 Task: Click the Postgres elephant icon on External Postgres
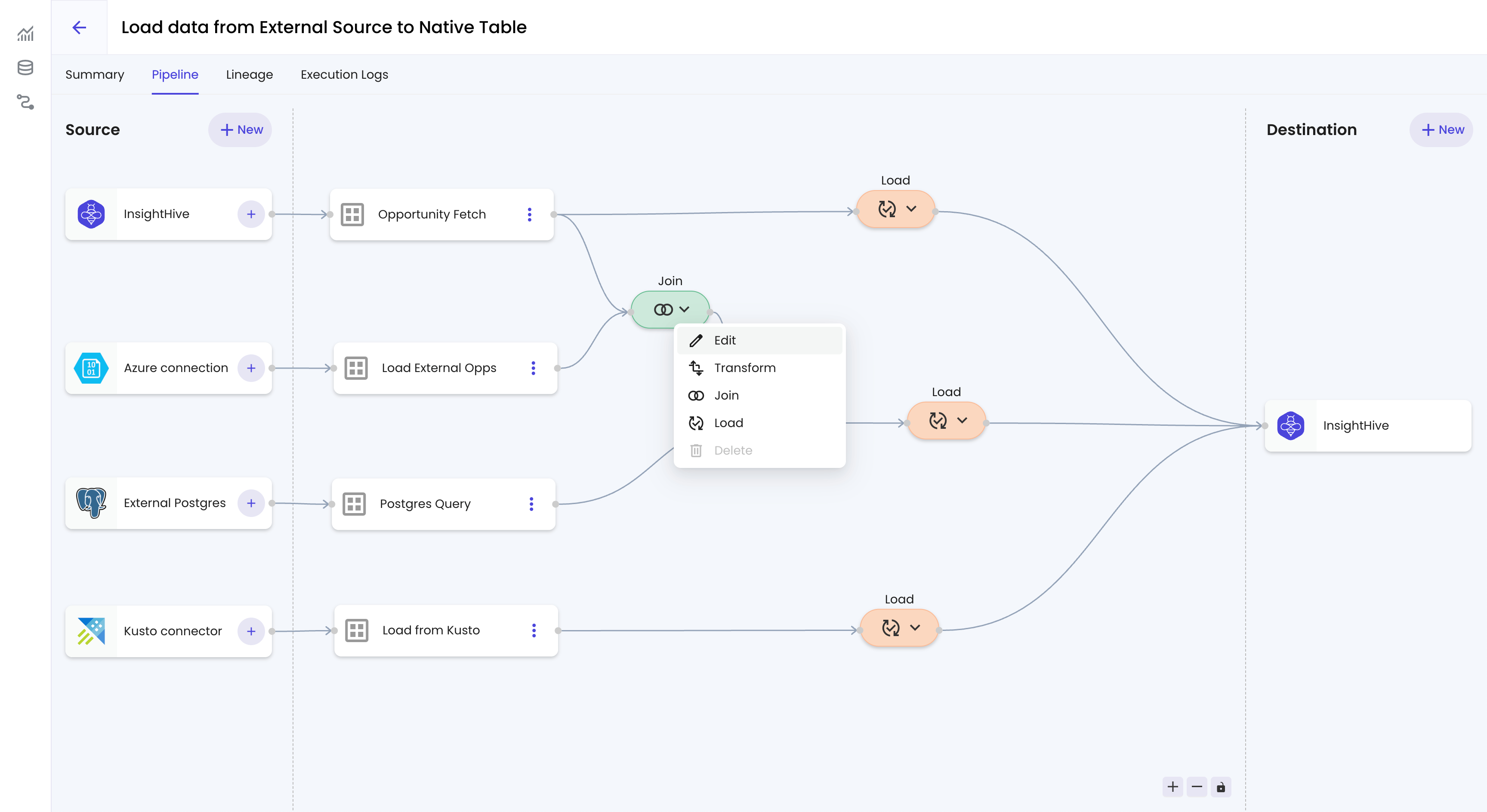coord(91,503)
